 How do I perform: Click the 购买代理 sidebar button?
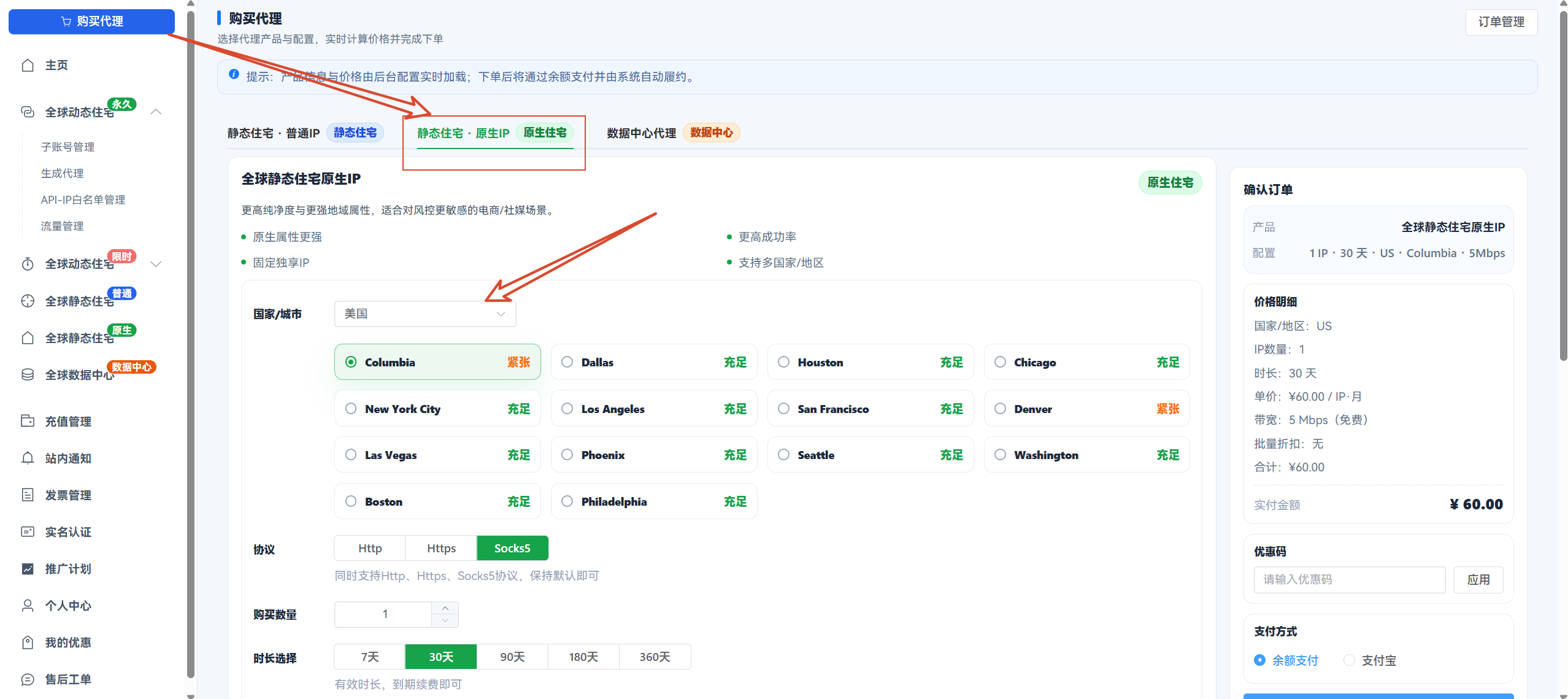pos(91,21)
